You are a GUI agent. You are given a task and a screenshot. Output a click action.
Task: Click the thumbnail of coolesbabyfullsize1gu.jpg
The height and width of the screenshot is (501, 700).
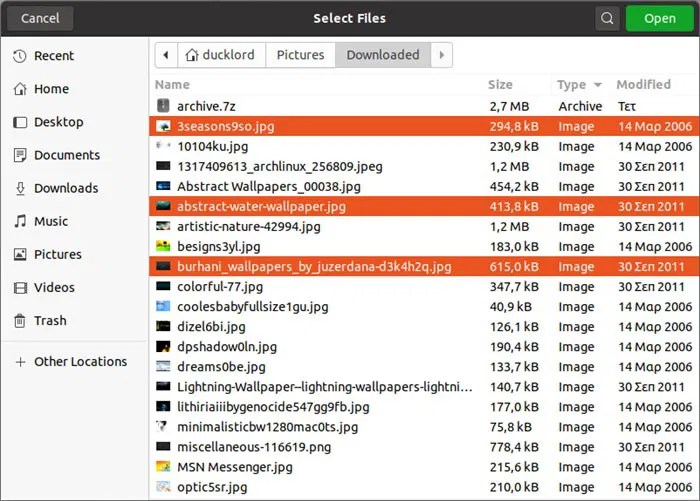pos(163,306)
